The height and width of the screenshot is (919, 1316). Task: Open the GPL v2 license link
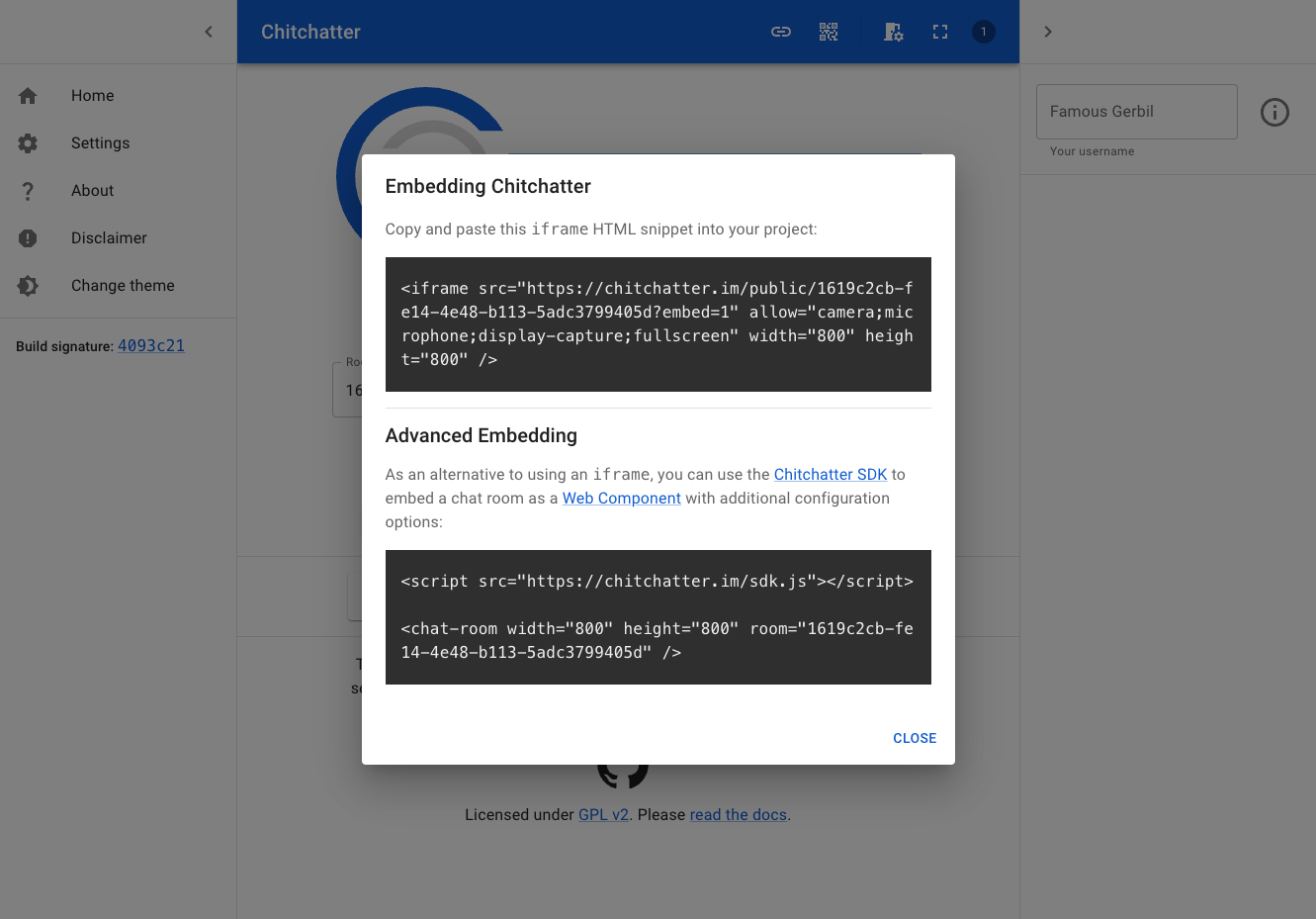[x=604, y=815]
